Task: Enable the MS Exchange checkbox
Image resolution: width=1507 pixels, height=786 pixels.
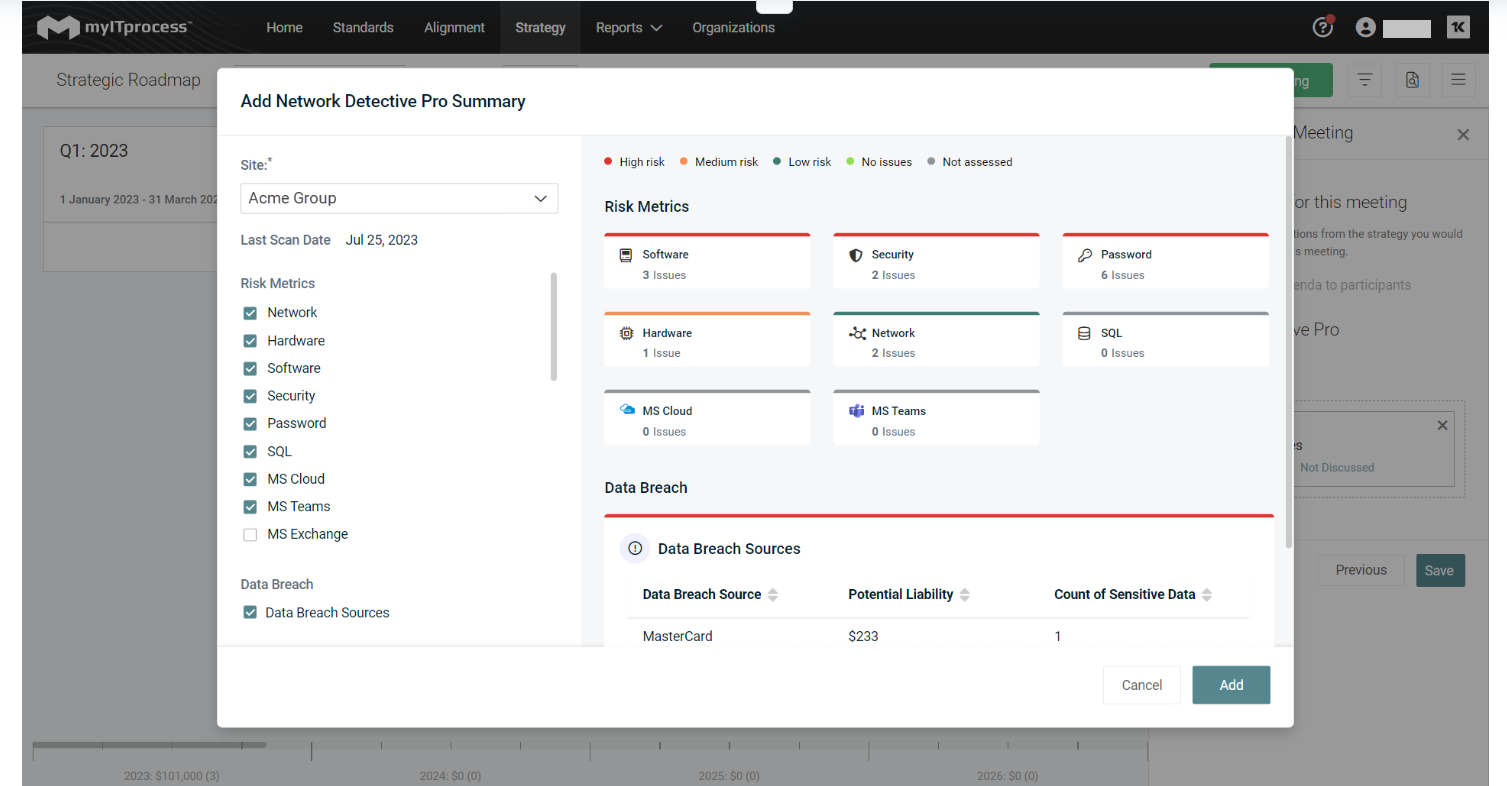Action: 250,535
